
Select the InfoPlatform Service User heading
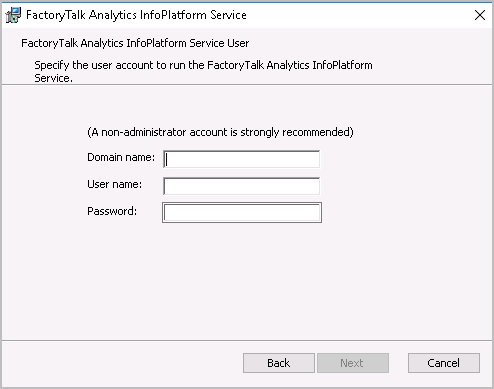(x=135, y=43)
